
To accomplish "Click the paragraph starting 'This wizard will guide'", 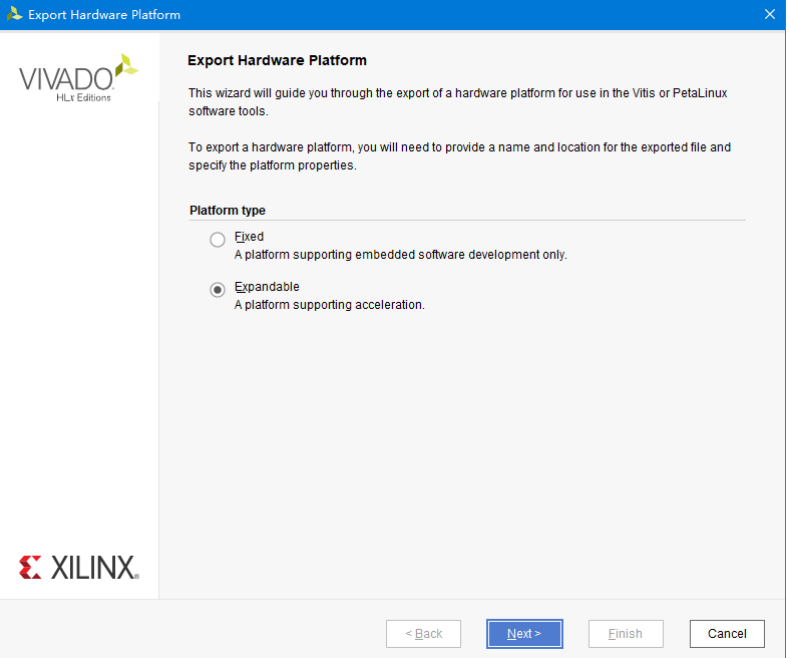I will point(458,102).
